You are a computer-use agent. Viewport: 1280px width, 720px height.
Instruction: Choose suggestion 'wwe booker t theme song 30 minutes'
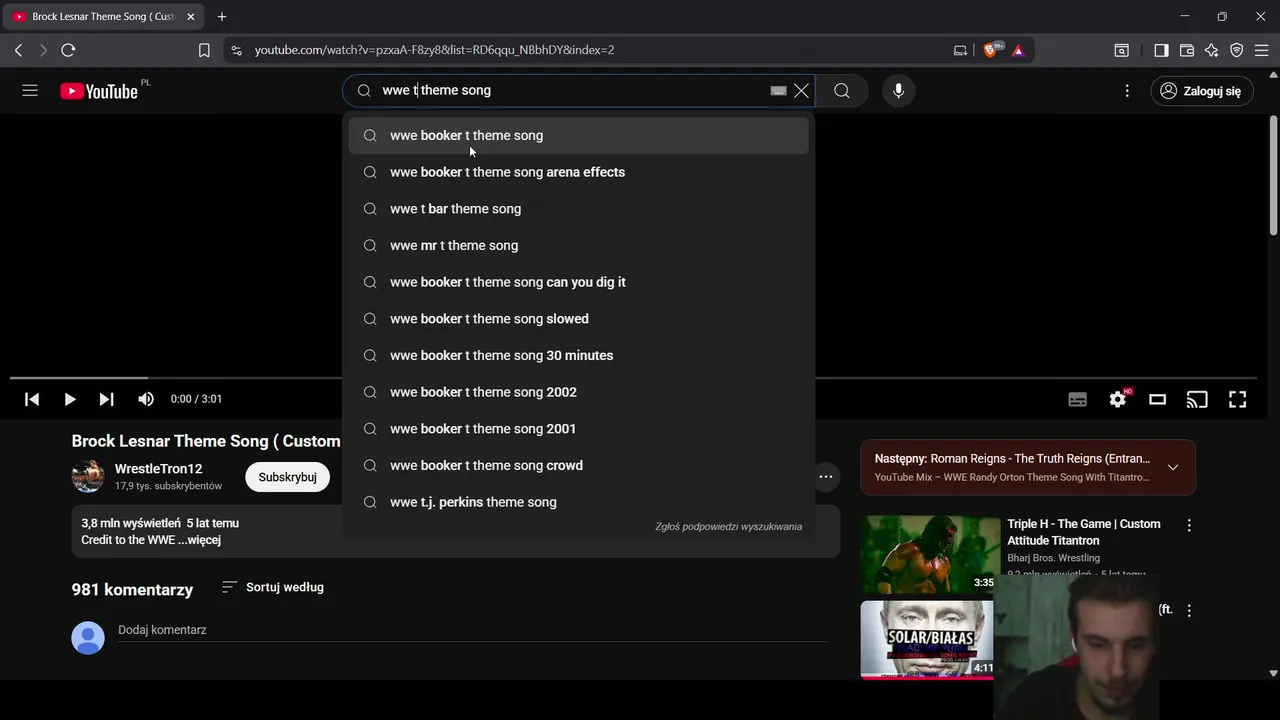pyautogui.click(x=578, y=355)
